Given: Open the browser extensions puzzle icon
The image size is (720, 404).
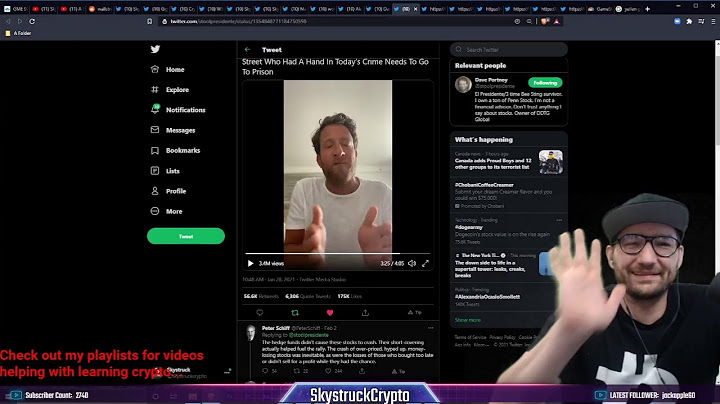Looking at the screenshot, I should pos(689,21).
